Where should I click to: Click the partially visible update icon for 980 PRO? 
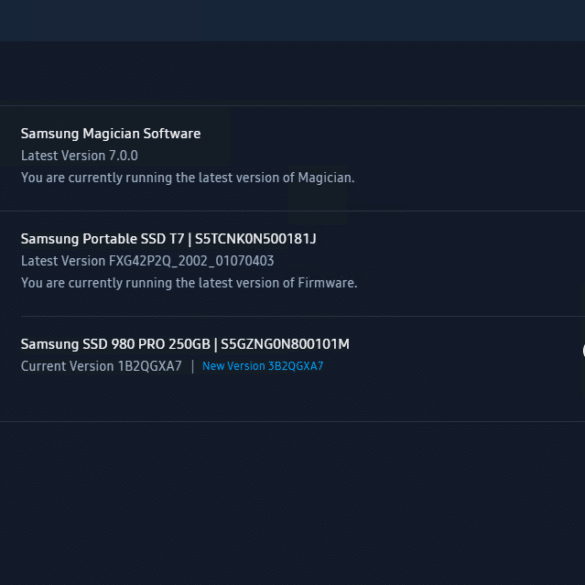(x=584, y=351)
